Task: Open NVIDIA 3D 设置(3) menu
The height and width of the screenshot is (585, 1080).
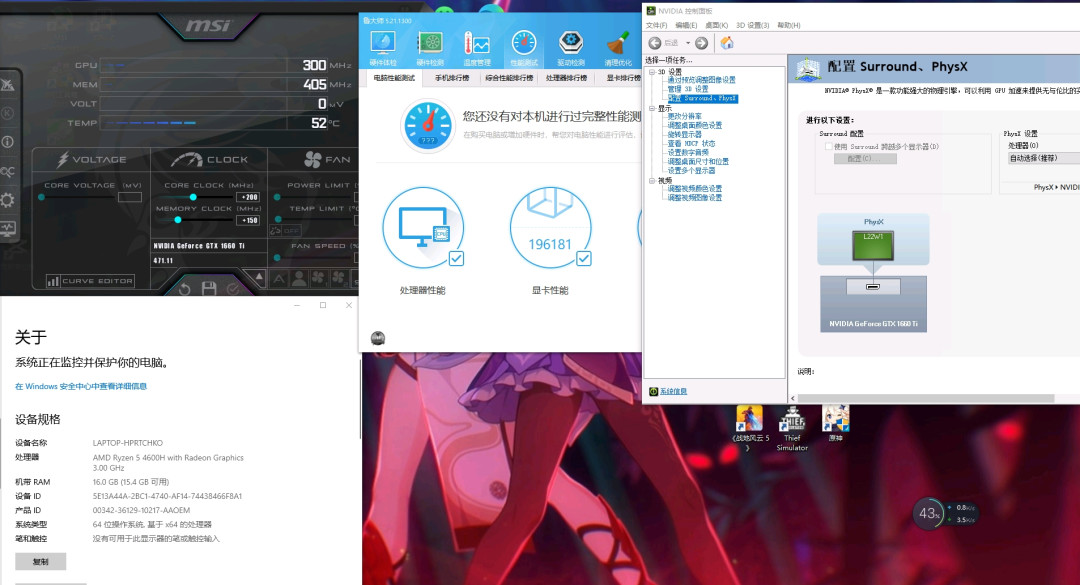Action: [752, 25]
